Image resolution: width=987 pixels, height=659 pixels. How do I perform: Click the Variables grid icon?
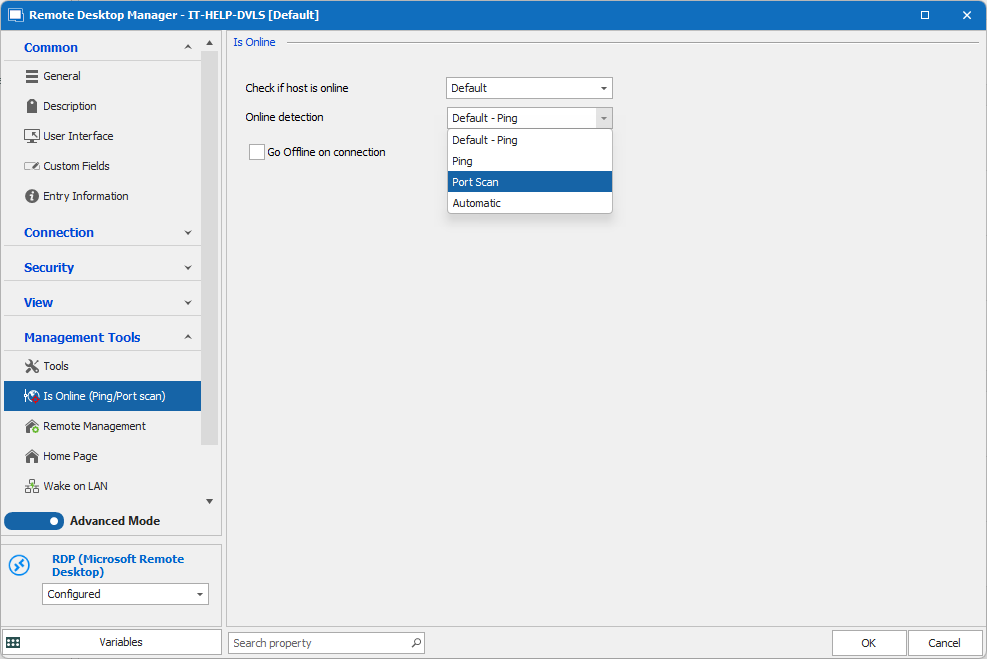(13, 642)
